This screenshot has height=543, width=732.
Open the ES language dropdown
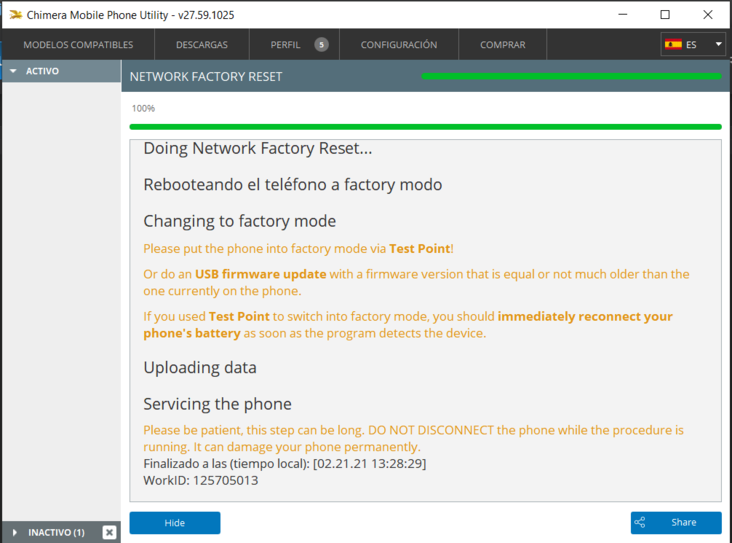point(694,44)
